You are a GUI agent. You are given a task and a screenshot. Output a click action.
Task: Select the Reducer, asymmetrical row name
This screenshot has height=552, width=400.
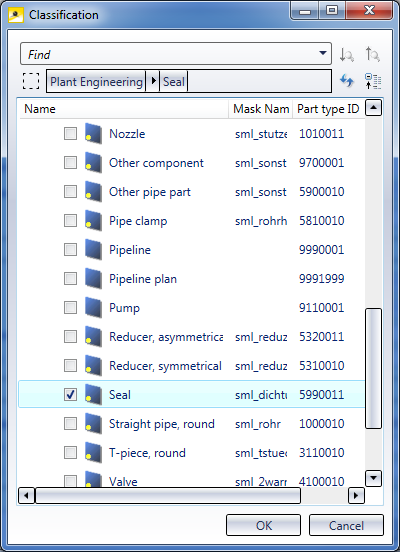pos(166,337)
